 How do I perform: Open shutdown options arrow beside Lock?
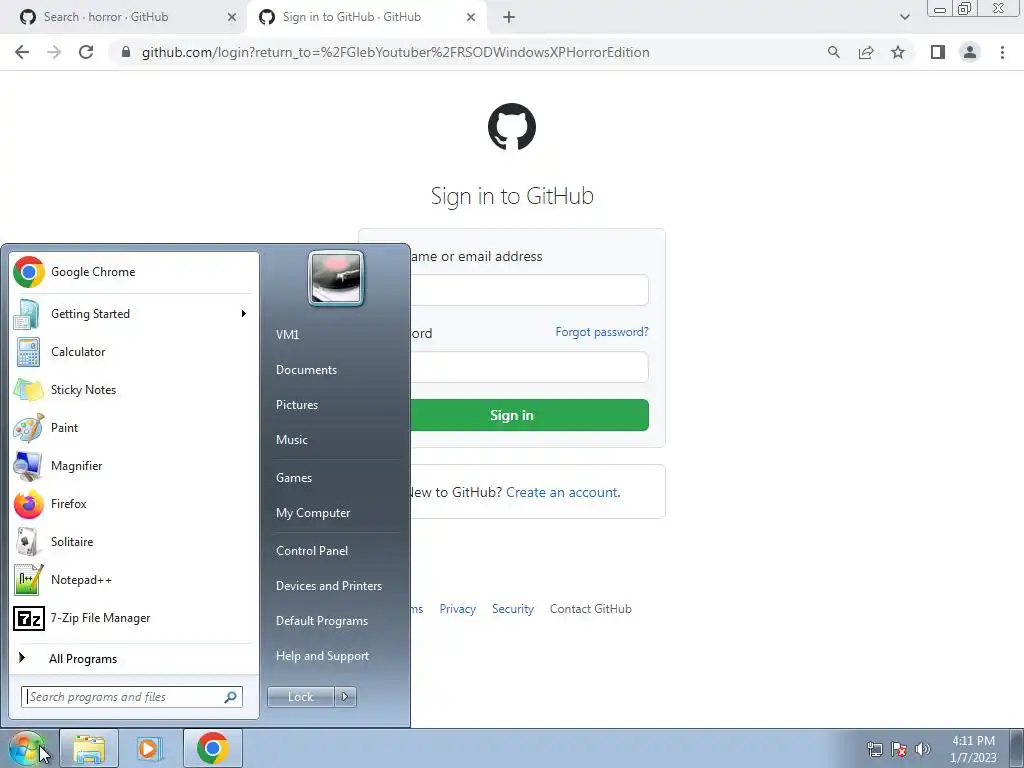345,697
